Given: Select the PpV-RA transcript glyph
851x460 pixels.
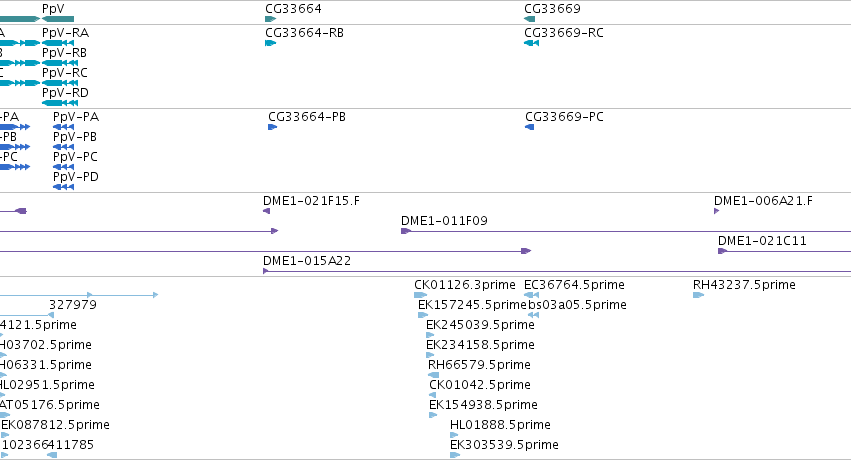Looking at the screenshot, I should coord(58,43).
